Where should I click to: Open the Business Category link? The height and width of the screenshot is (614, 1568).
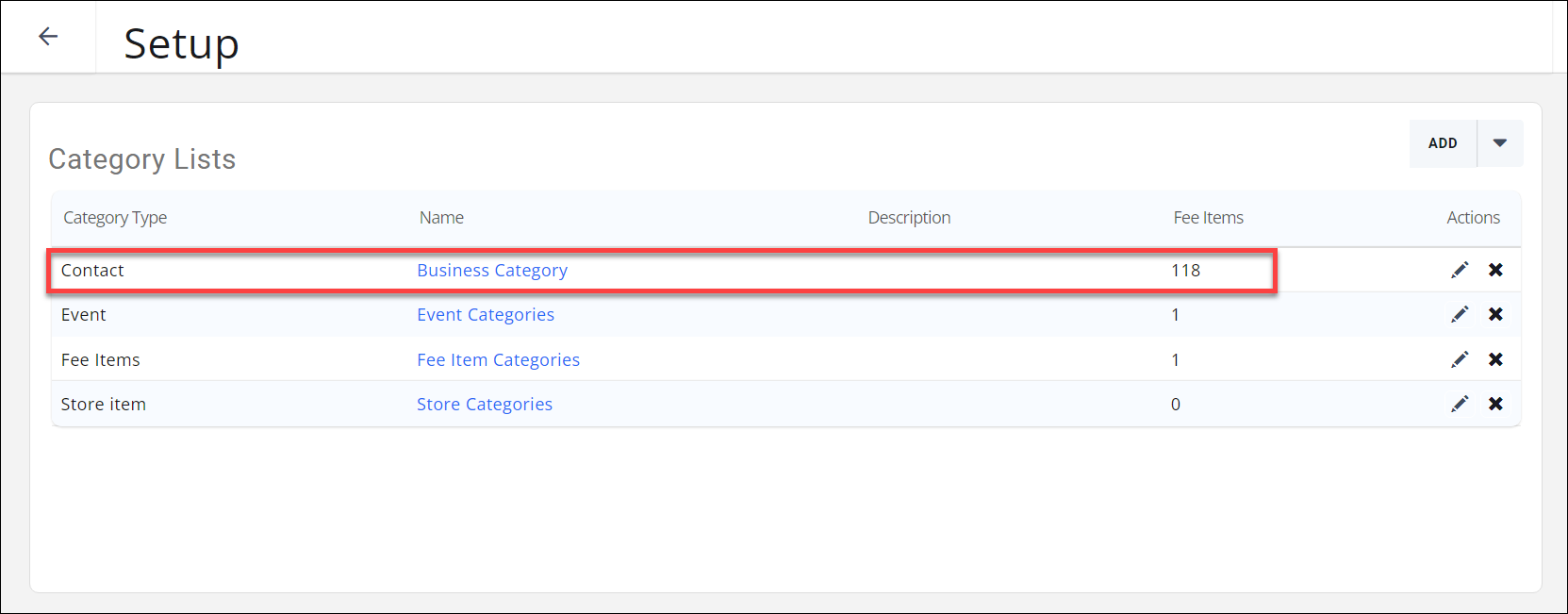point(492,271)
